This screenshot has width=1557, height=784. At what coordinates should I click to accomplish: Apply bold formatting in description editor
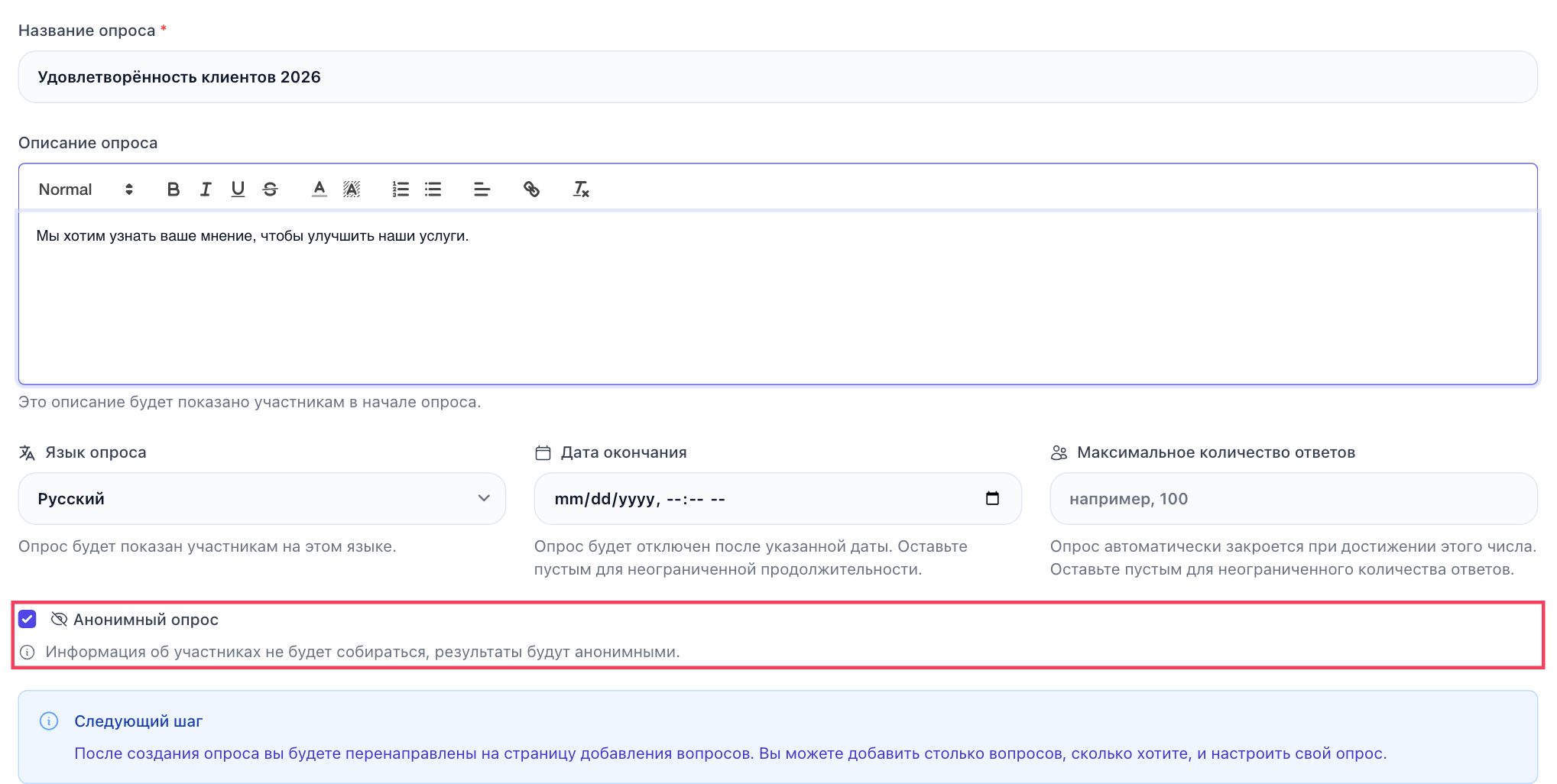pyautogui.click(x=174, y=189)
